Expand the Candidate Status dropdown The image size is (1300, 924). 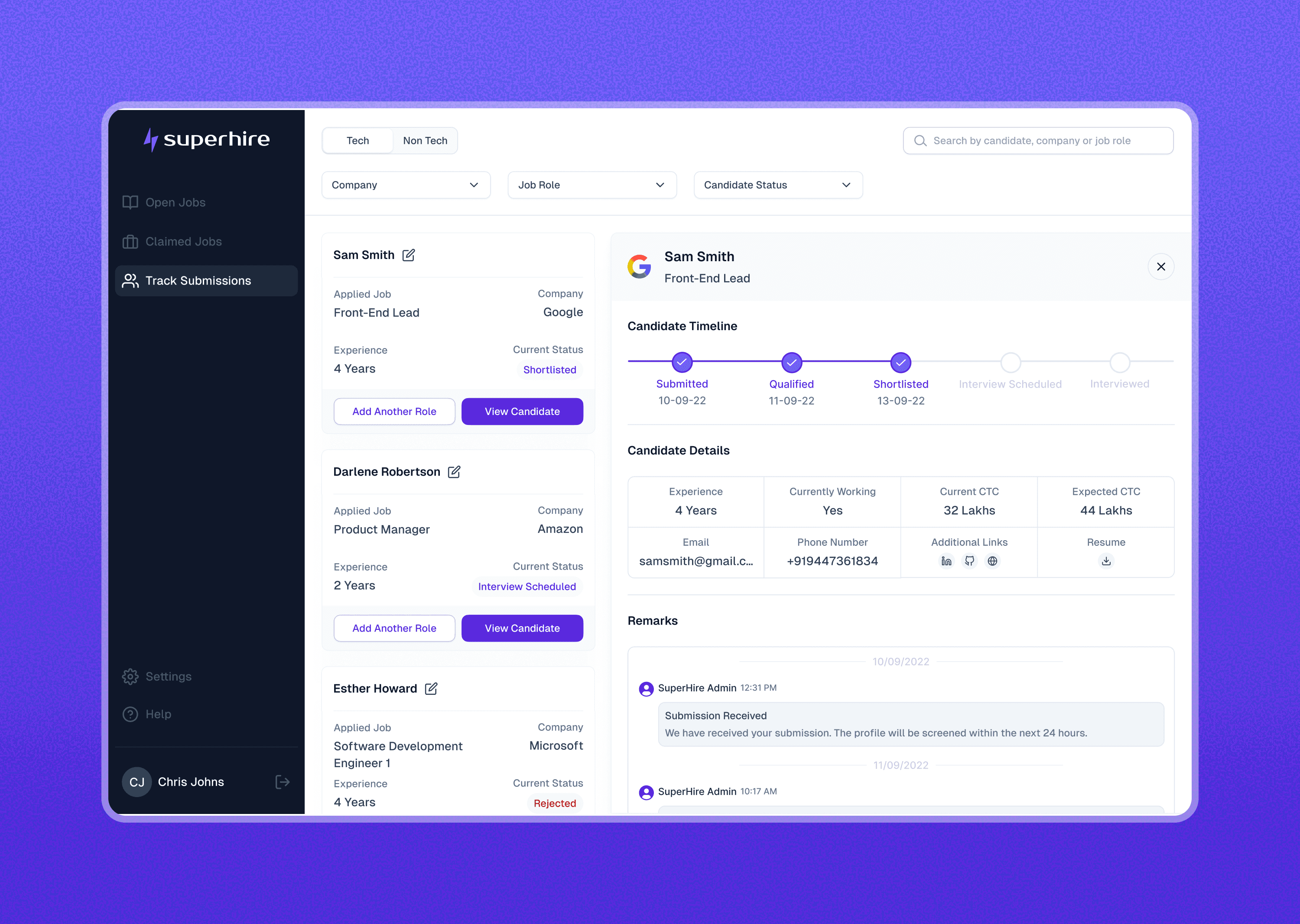point(777,185)
